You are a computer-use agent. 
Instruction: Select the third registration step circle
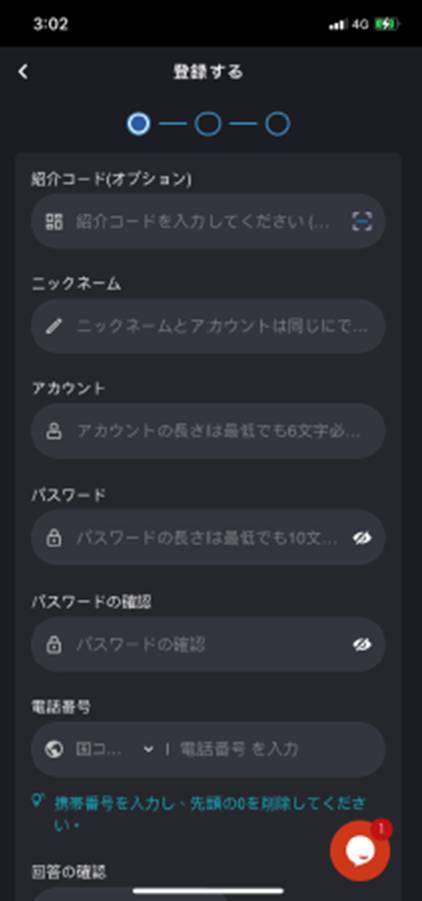[x=277, y=124]
